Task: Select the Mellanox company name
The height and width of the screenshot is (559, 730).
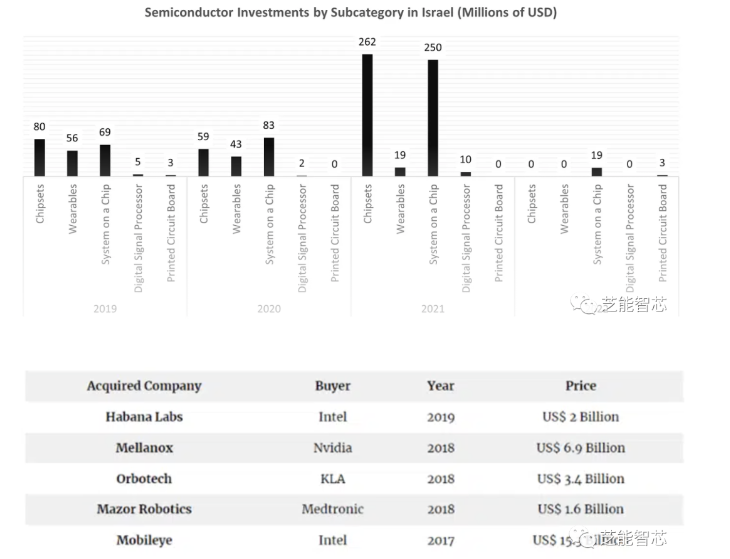Action: click(x=144, y=448)
